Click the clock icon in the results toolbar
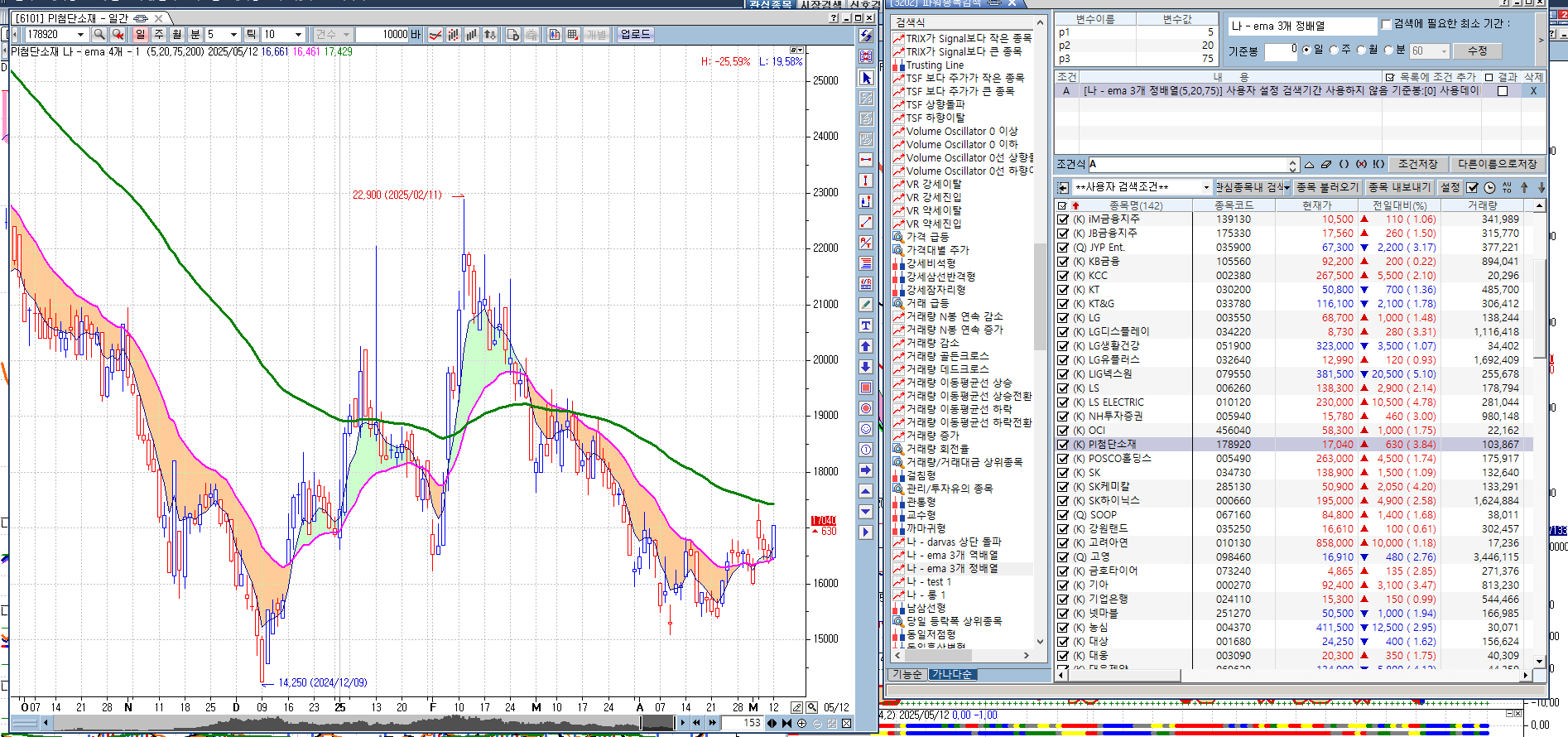The height and width of the screenshot is (737, 1568). (1489, 187)
